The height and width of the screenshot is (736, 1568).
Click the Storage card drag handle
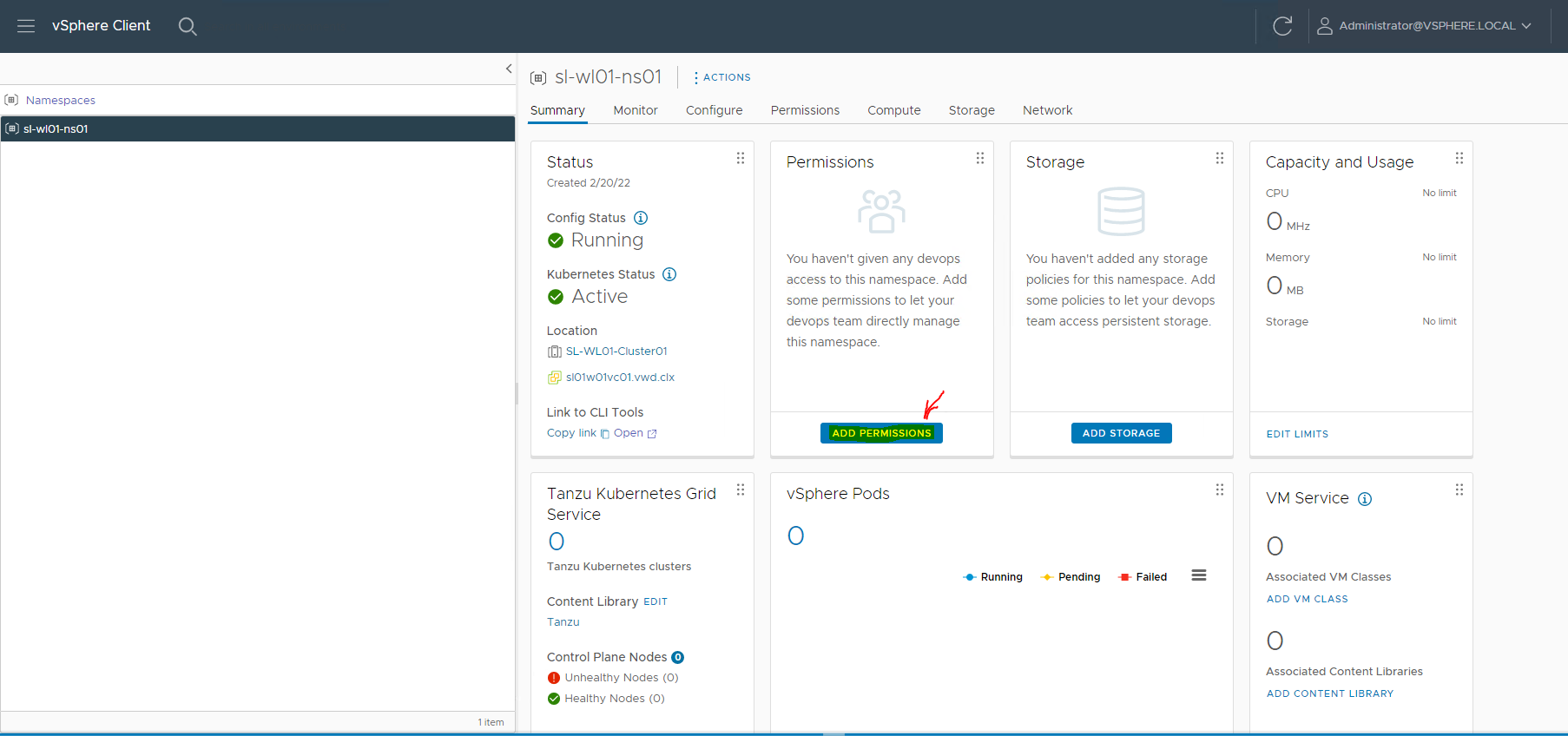click(x=1220, y=158)
